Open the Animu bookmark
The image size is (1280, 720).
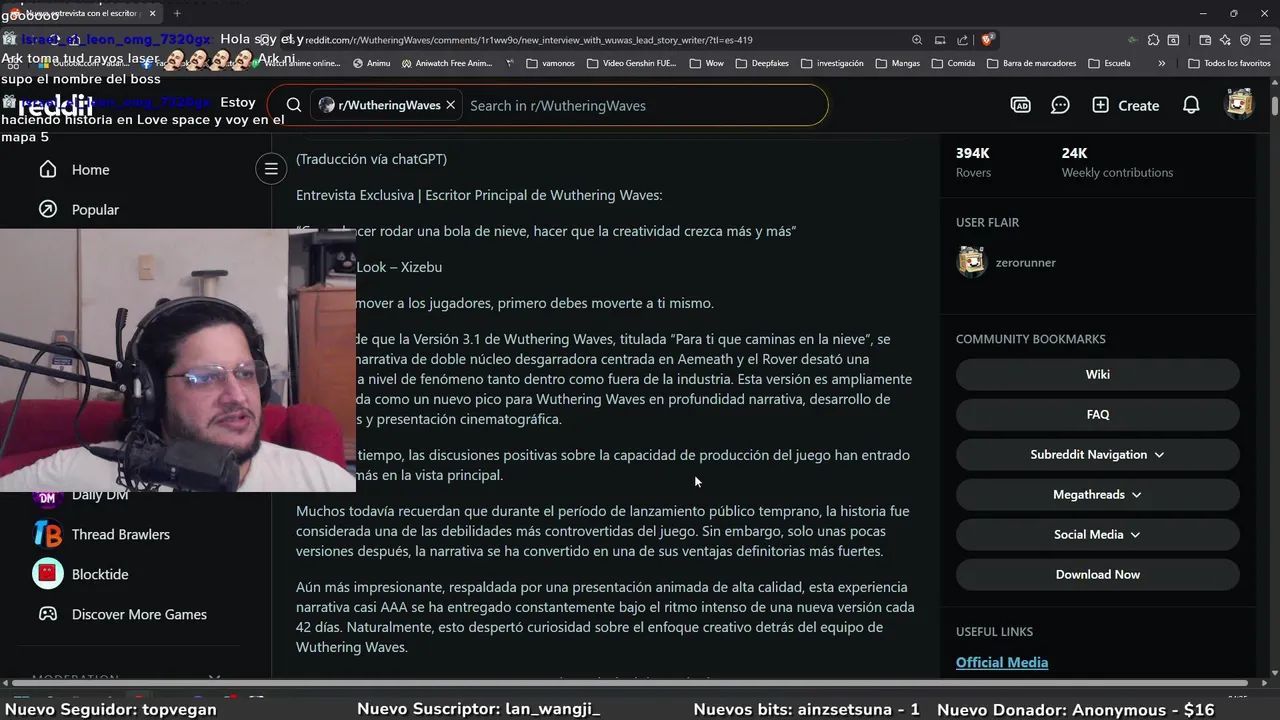pos(371,63)
